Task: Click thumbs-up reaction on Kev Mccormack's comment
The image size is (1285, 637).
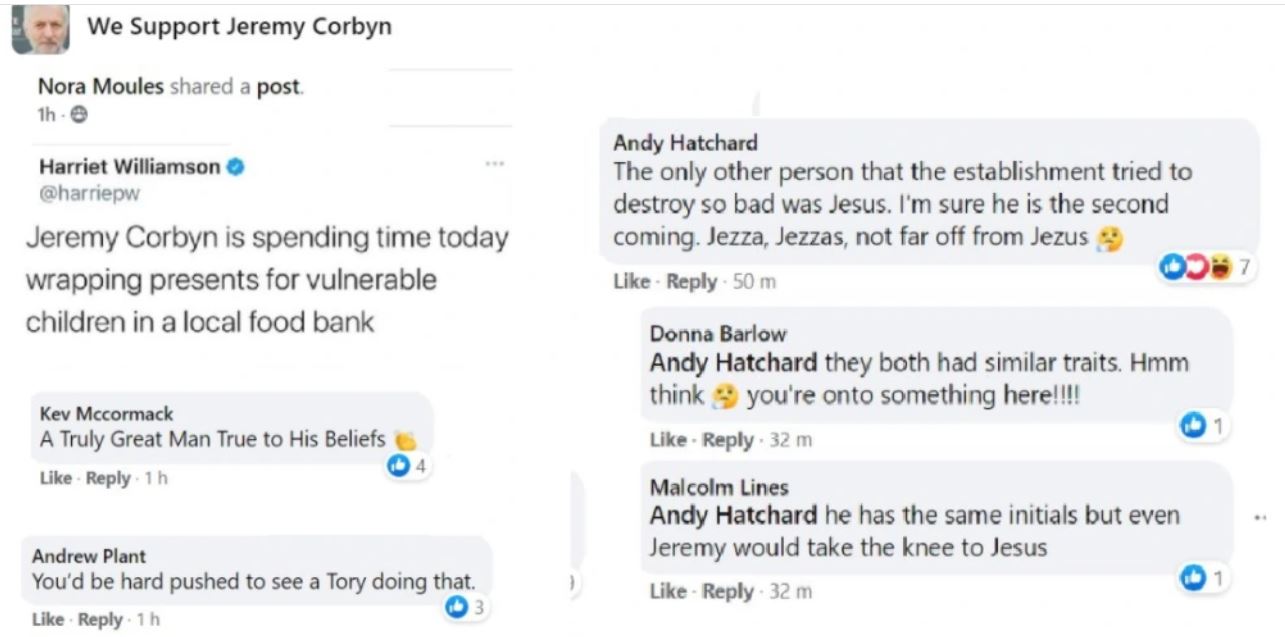Action: point(399,465)
